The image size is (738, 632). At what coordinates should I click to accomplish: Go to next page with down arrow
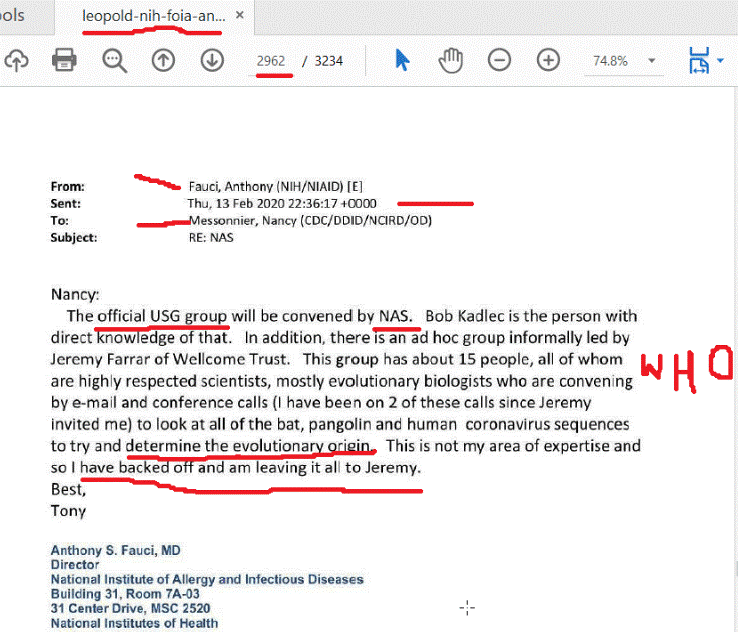click(211, 60)
